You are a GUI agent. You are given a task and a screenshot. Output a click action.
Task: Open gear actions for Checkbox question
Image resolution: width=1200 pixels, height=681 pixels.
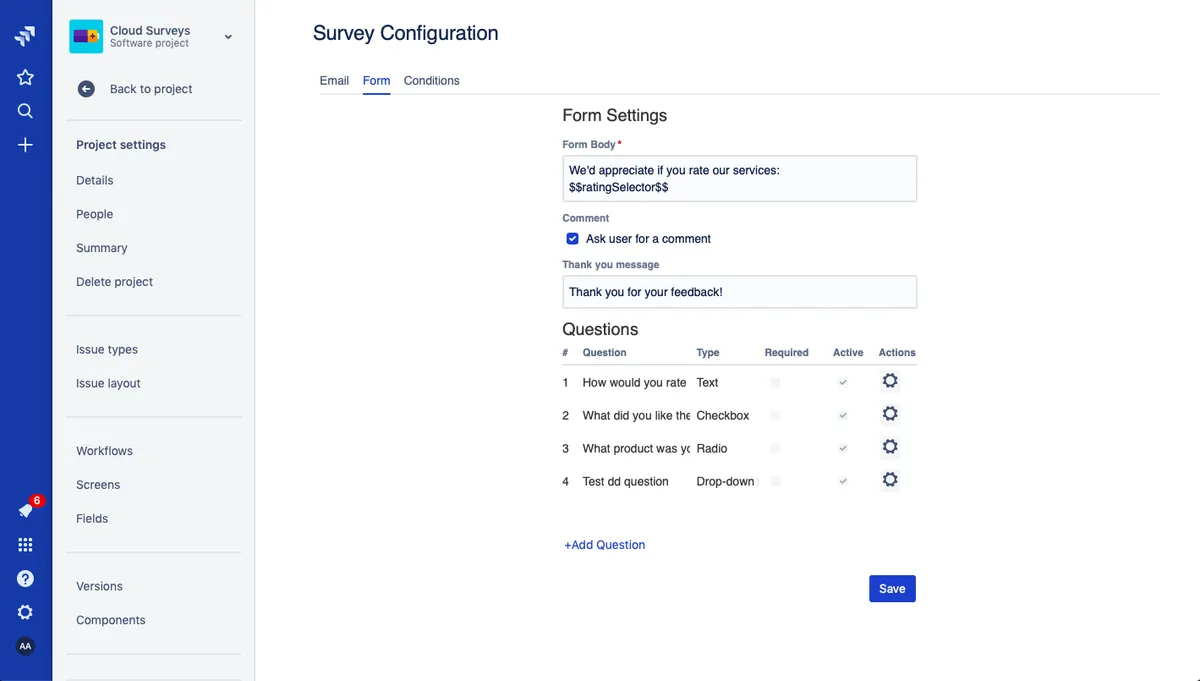[x=890, y=414]
